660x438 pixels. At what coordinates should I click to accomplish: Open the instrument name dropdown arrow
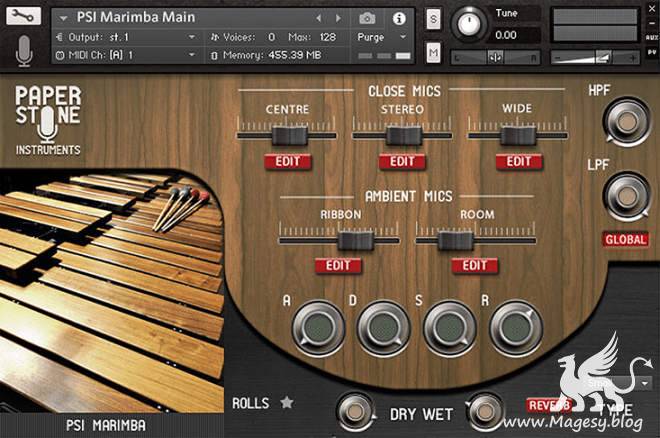(x=64, y=19)
